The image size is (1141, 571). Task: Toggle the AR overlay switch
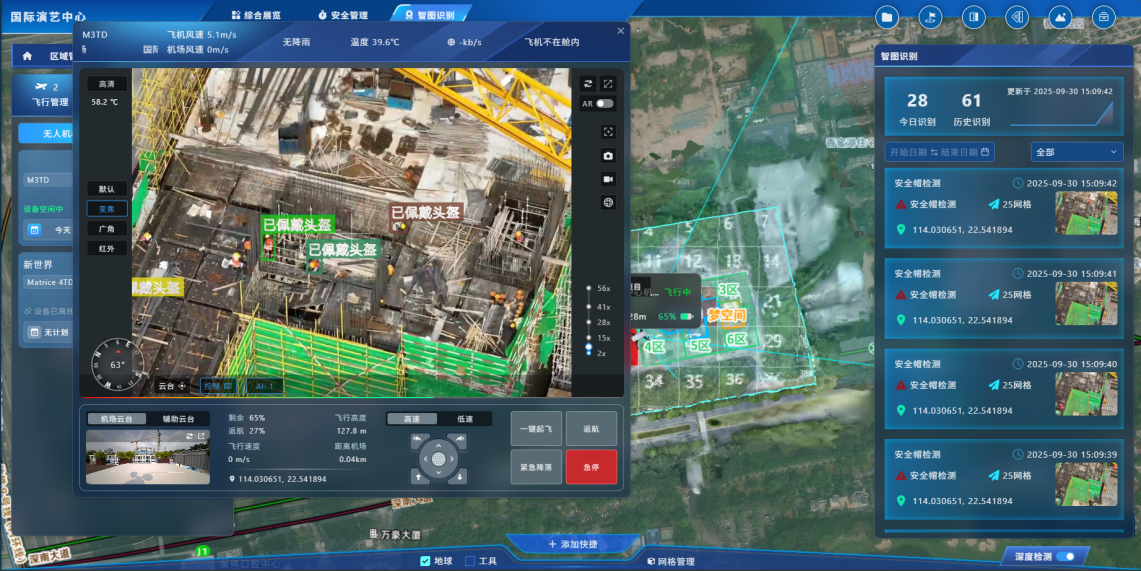pos(605,104)
